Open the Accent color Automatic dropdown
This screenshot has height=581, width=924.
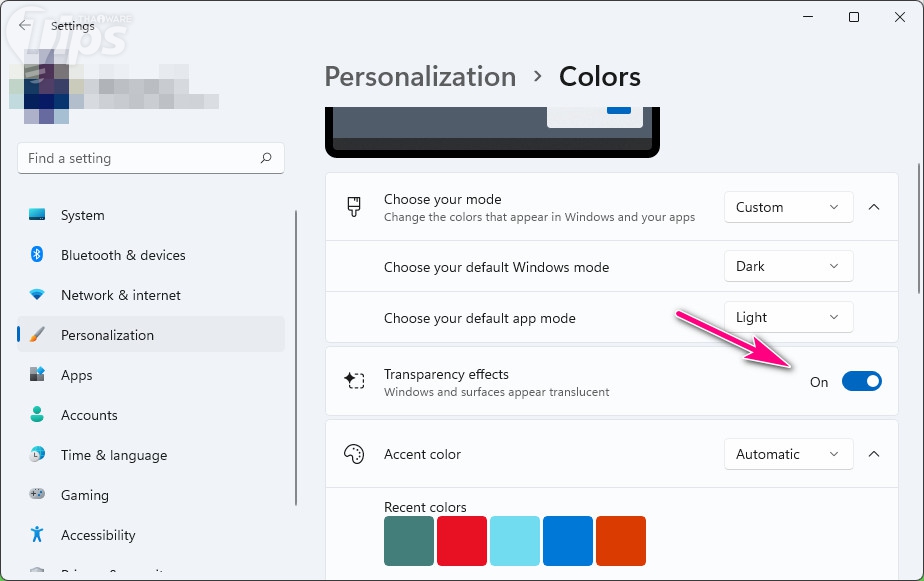(x=788, y=454)
